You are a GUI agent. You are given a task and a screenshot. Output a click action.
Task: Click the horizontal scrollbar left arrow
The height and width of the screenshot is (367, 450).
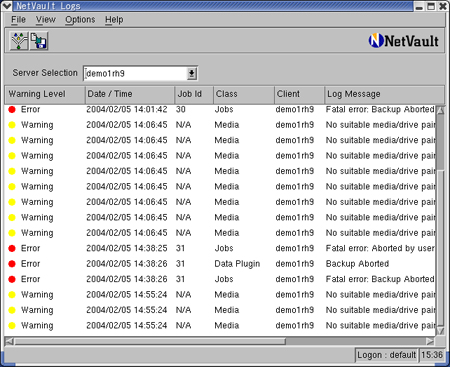[9, 341]
